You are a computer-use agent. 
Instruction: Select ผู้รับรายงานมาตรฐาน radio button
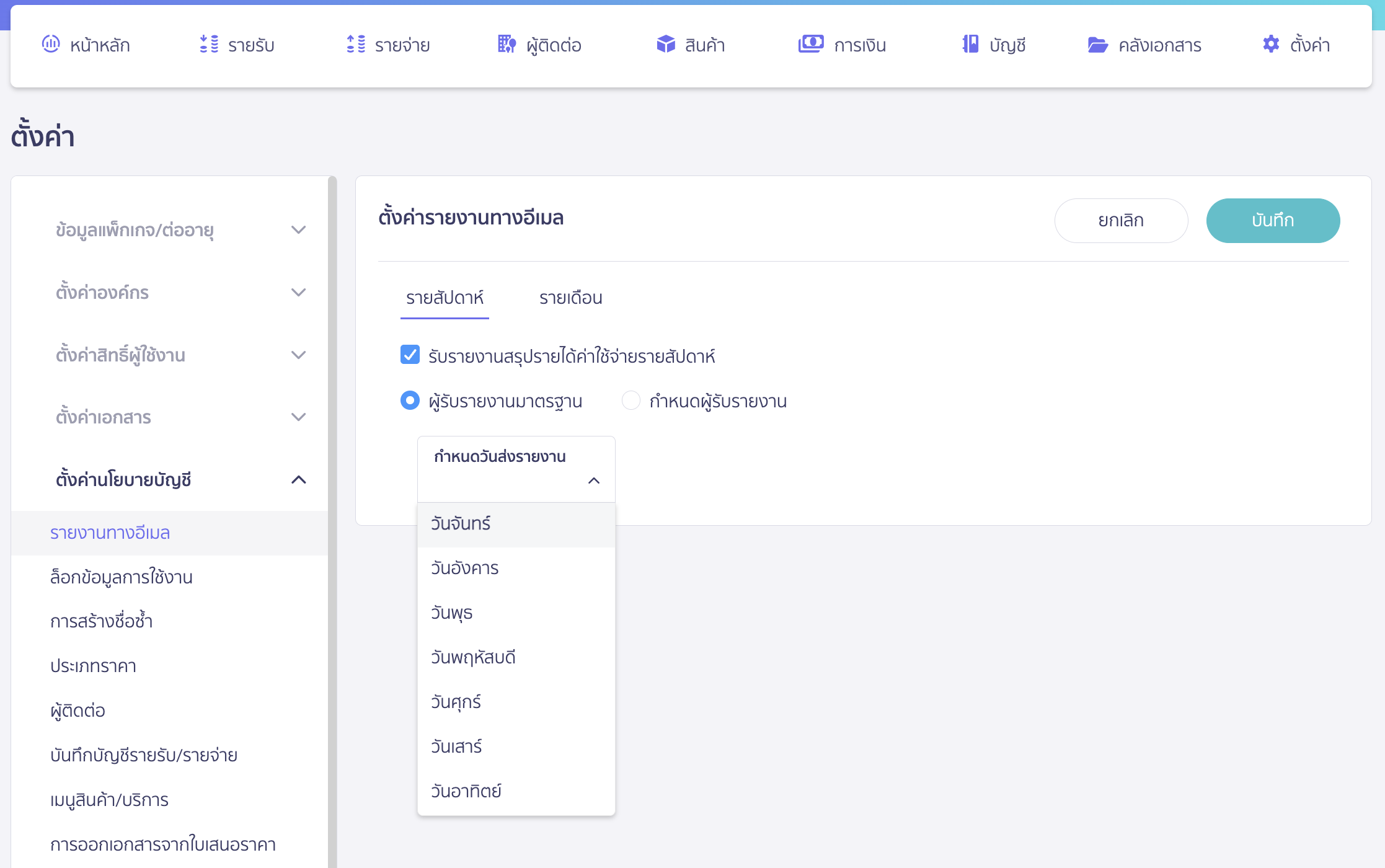(410, 401)
